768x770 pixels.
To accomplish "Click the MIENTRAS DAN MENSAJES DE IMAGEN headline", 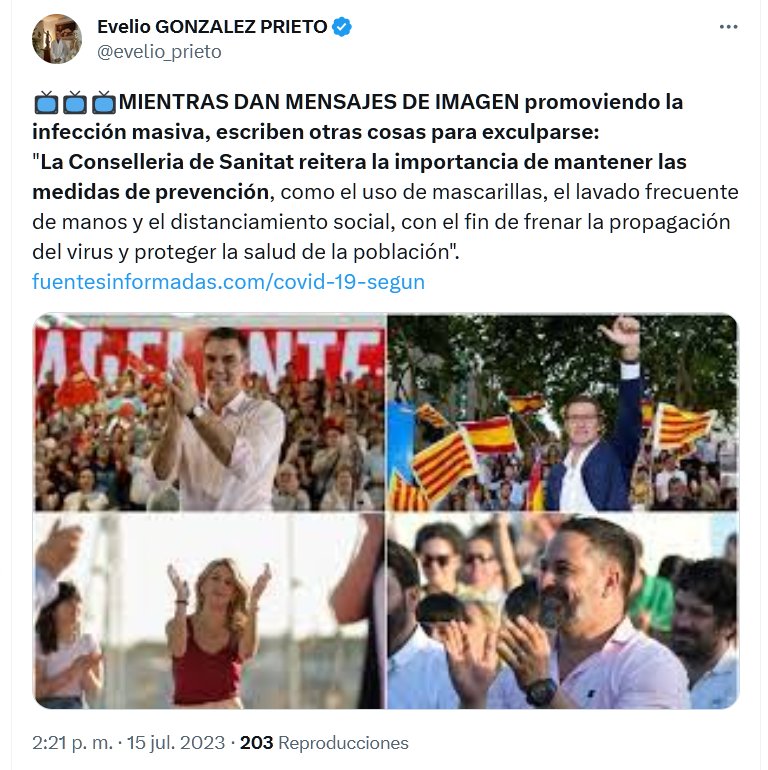I will (x=319, y=102).
